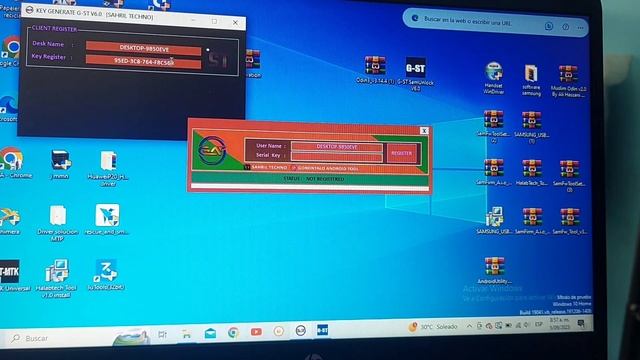
Task: Open the G-ST SamUnlock V6.0 desktop icon
Action: pos(415,73)
